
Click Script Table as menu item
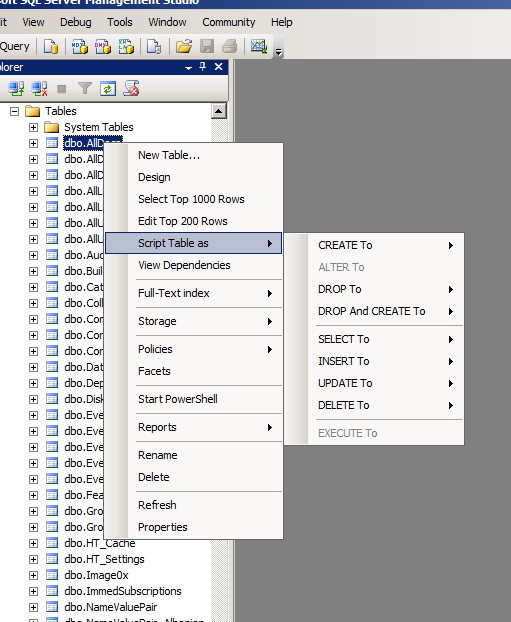pyautogui.click(x=194, y=243)
